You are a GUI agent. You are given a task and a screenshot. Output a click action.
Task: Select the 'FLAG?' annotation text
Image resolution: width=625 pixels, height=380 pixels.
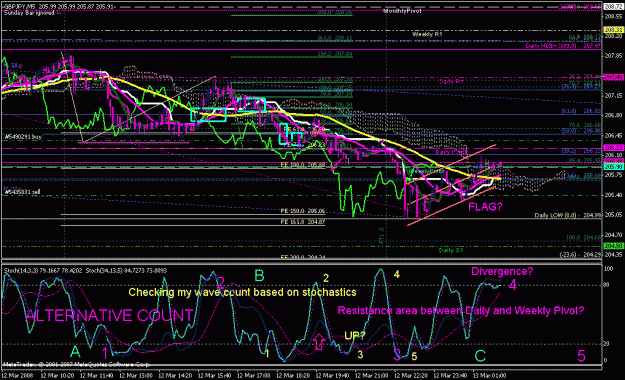coord(485,207)
